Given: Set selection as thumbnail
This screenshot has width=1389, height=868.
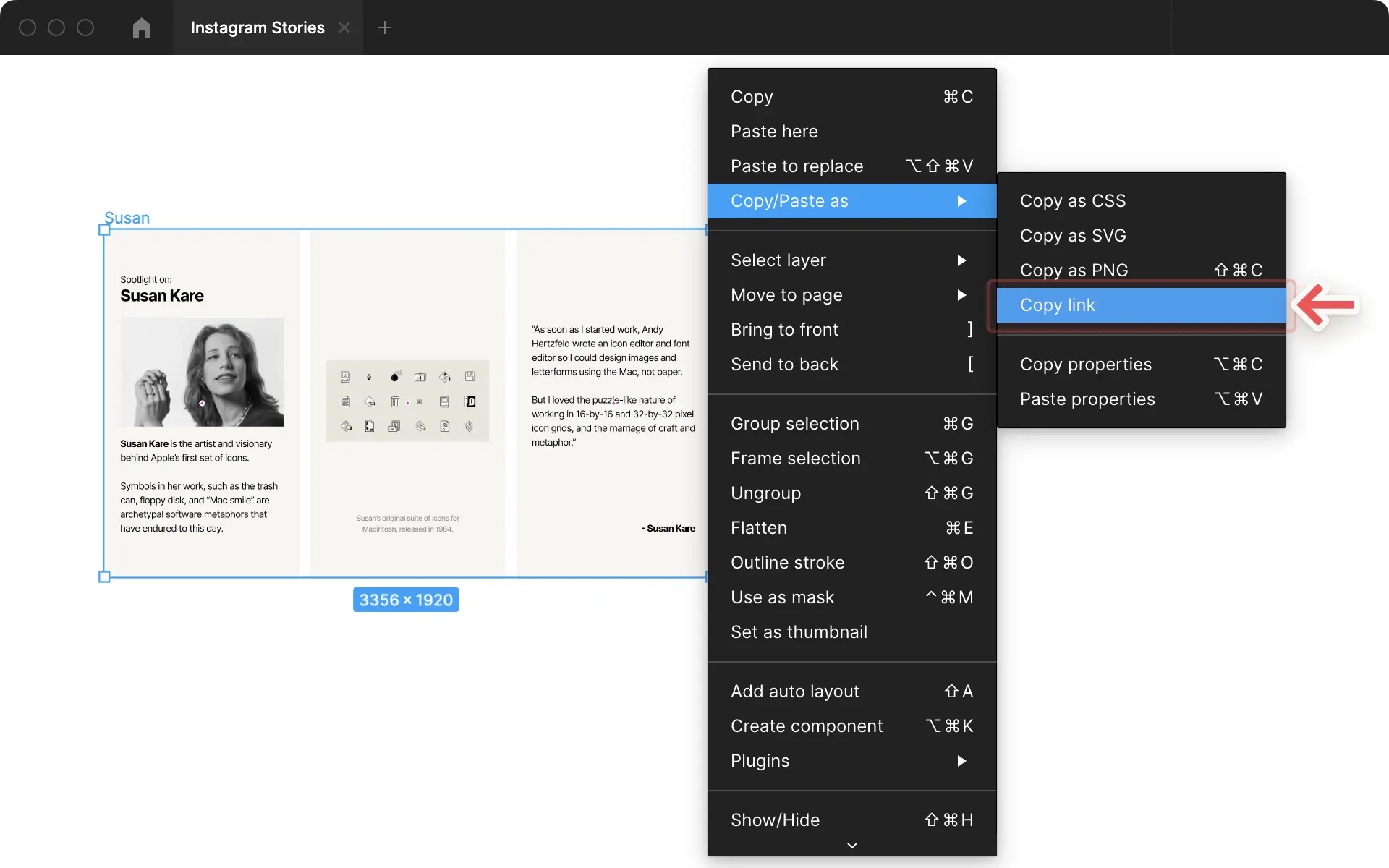Looking at the screenshot, I should click(x=799, y=631).
